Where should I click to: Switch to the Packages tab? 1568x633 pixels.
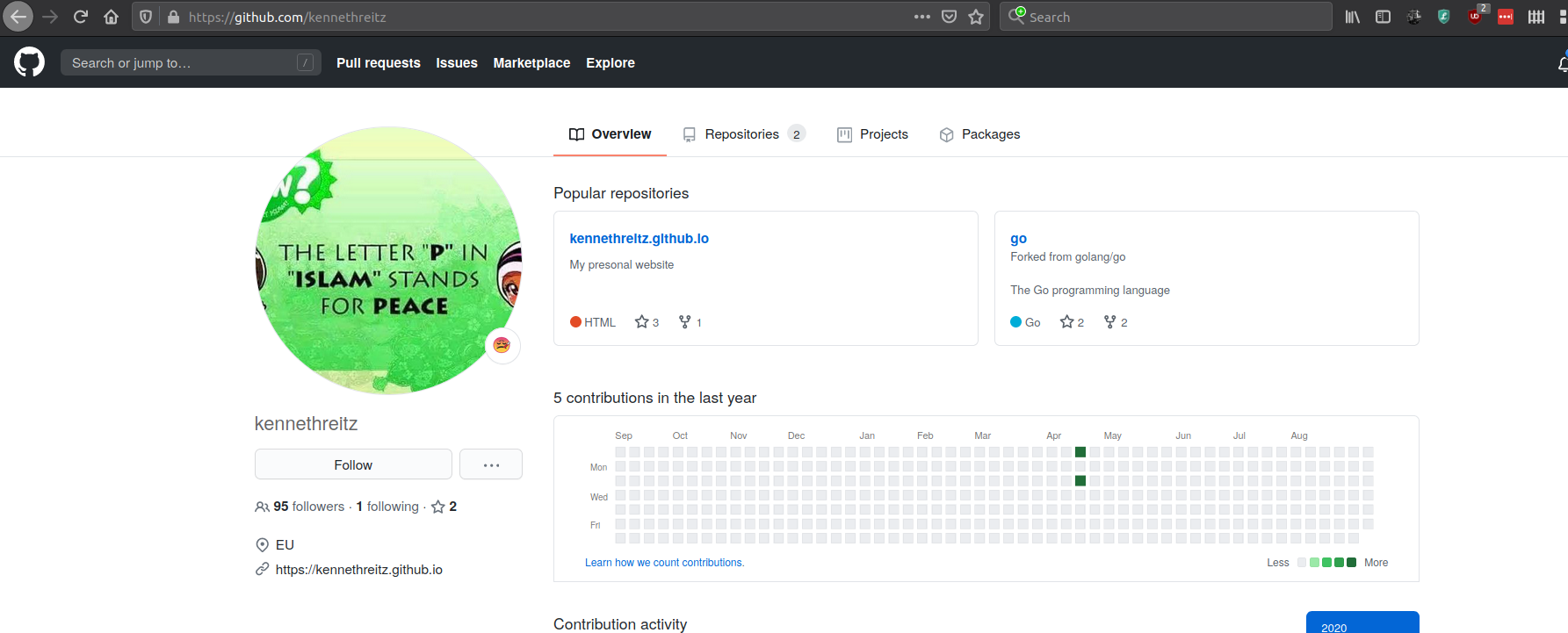point(979,134)
